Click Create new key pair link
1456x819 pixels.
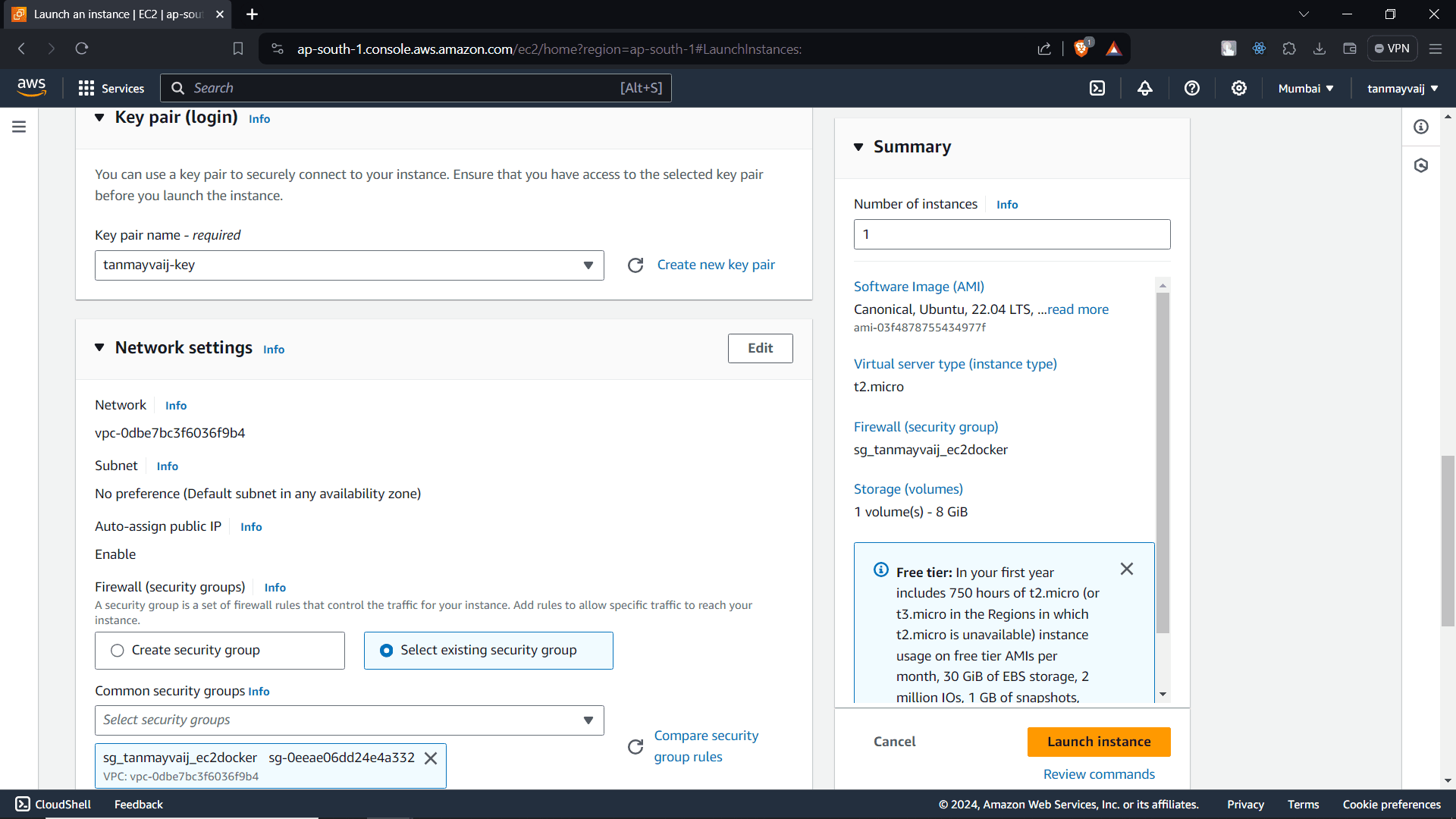click(x=715, y=265)
